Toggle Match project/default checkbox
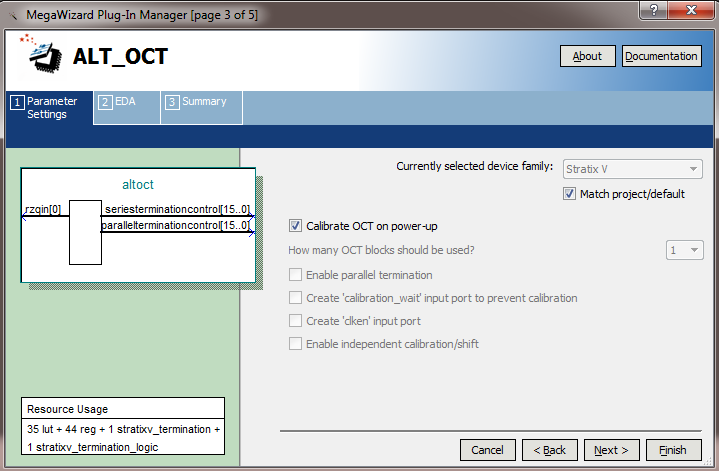This screenshot has height=471, width=719. click(569, 194)
